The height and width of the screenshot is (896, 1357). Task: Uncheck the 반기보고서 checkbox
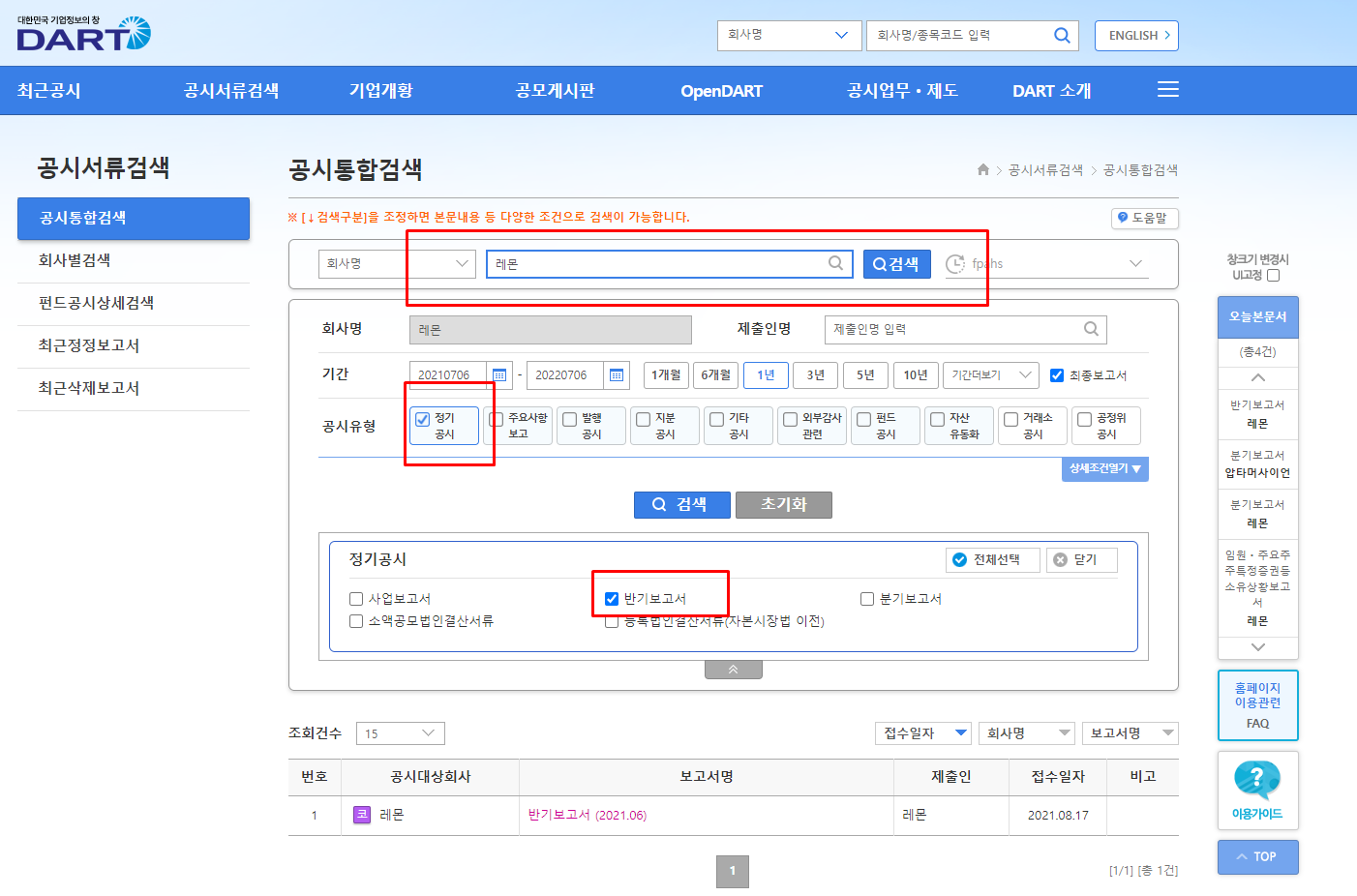point(612,599)
